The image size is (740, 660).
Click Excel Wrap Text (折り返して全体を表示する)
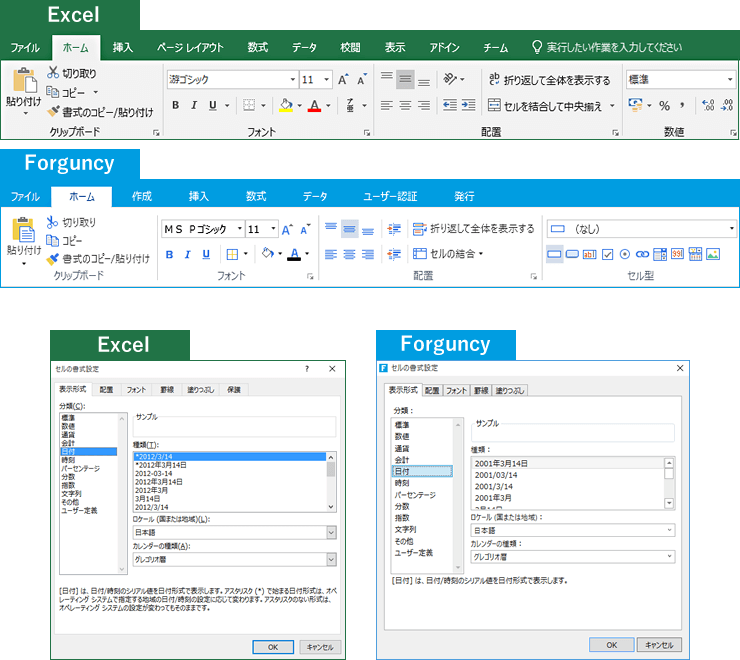pyautogui.click(x=549, y=80)
